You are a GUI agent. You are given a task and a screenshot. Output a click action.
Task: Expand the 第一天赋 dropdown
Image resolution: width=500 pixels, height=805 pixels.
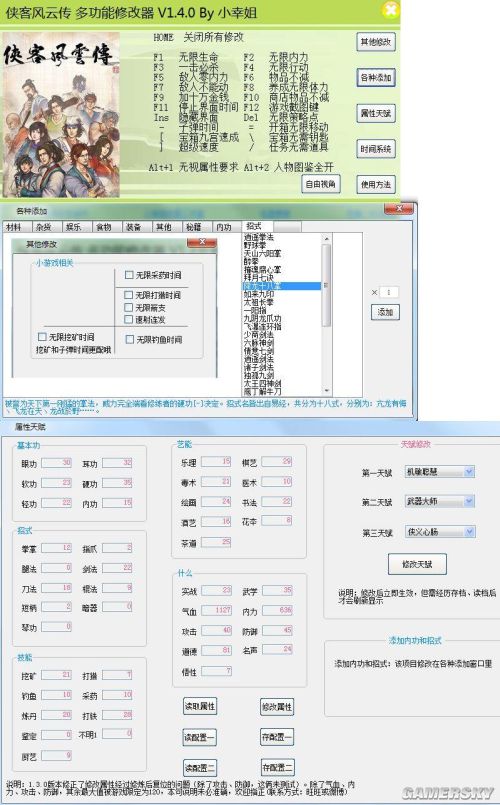coord(469,471)
